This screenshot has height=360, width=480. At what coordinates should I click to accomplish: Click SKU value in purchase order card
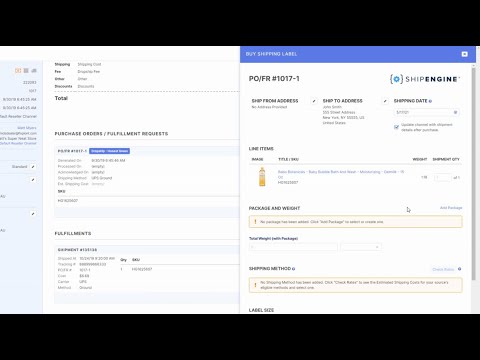tap(68, 201)
